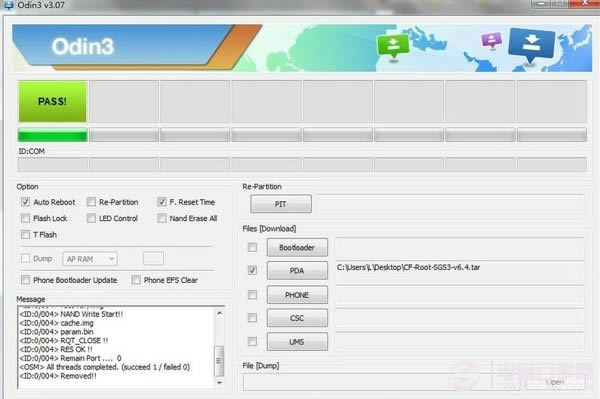
Task: Click the 'param.bin' log line
Action: (x=56, y=332)
